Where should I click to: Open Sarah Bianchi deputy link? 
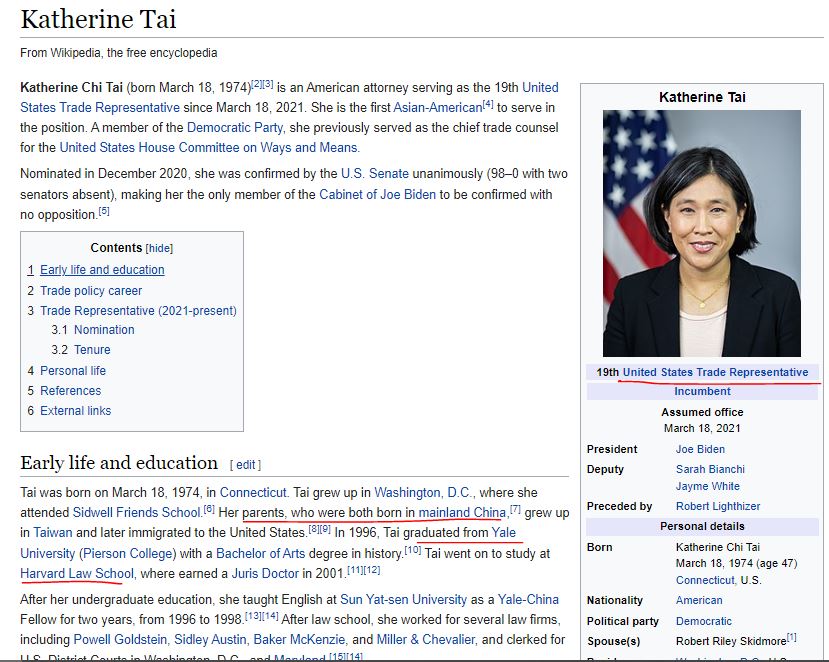click(710, 469)
